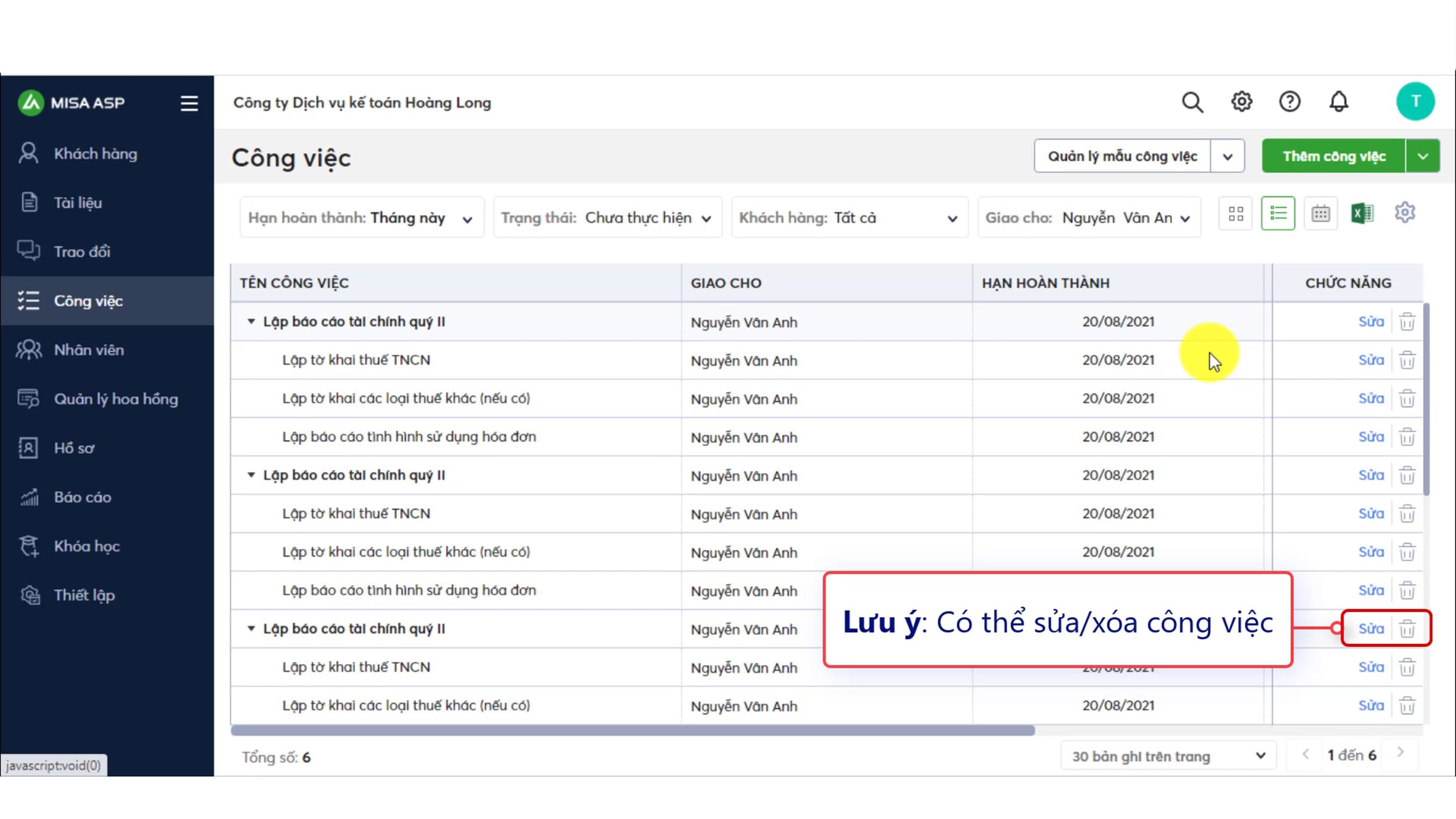Export the task list to Excel

click(1363, 214)
